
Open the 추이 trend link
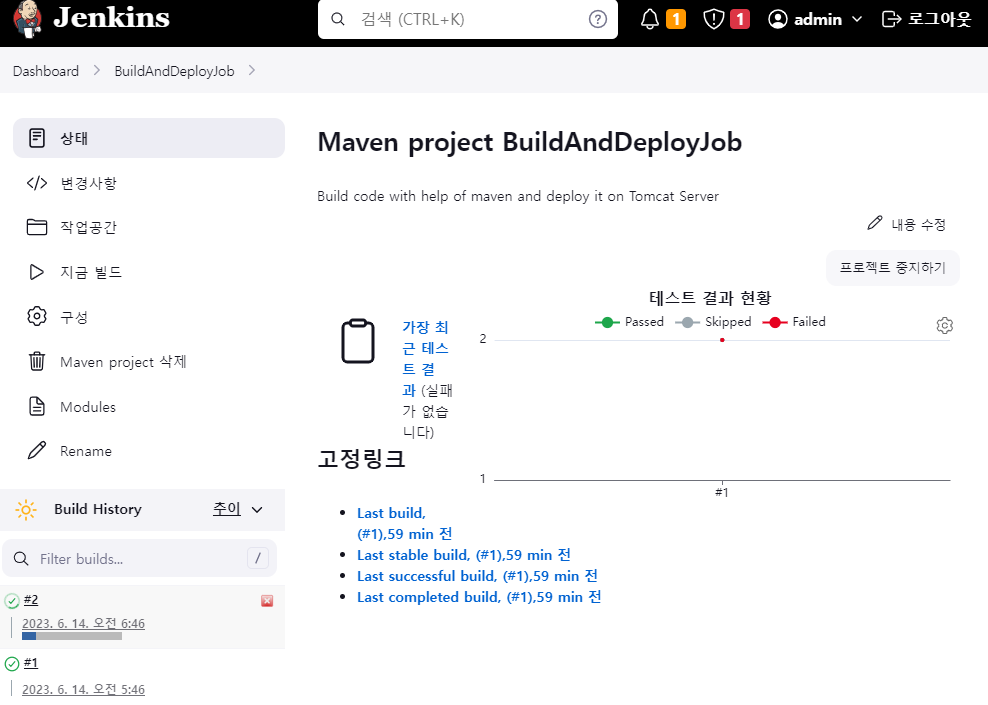point(227,508)
